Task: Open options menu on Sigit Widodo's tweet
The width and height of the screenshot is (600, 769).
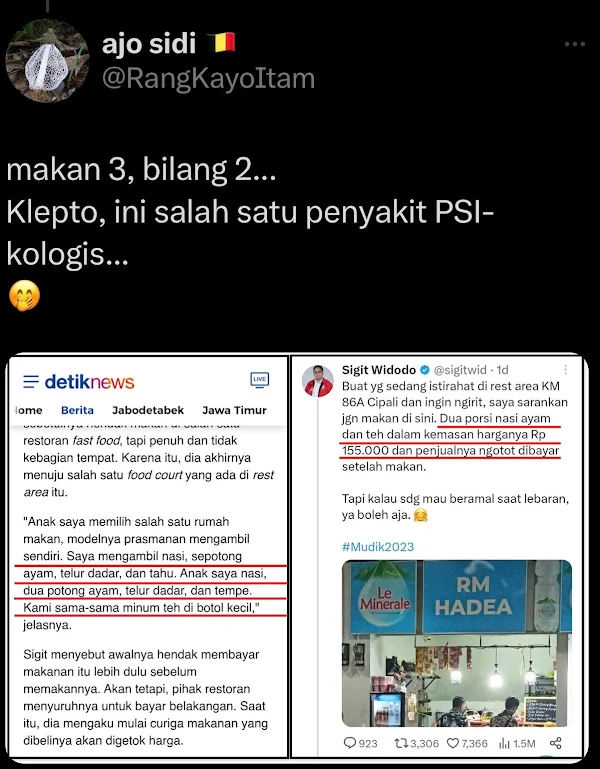Action: (566, 370)
